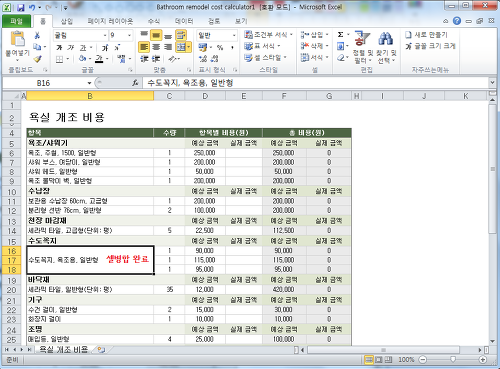Click 새로 만들기 New button

(426, 35)
